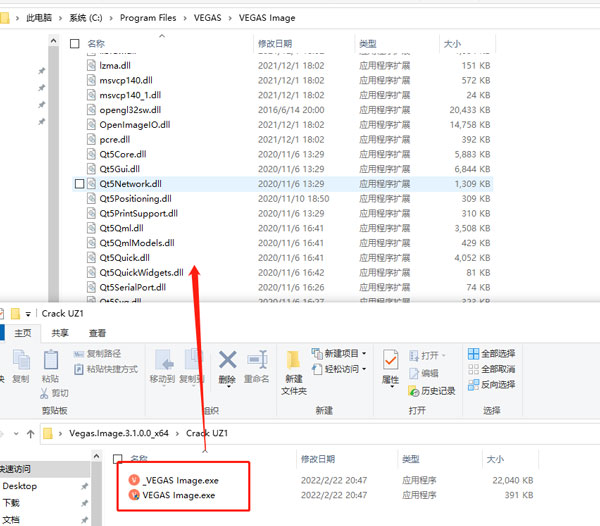Screen dimensions: 600x526
Task: Select the pcre.dll file
Action: 115,140
